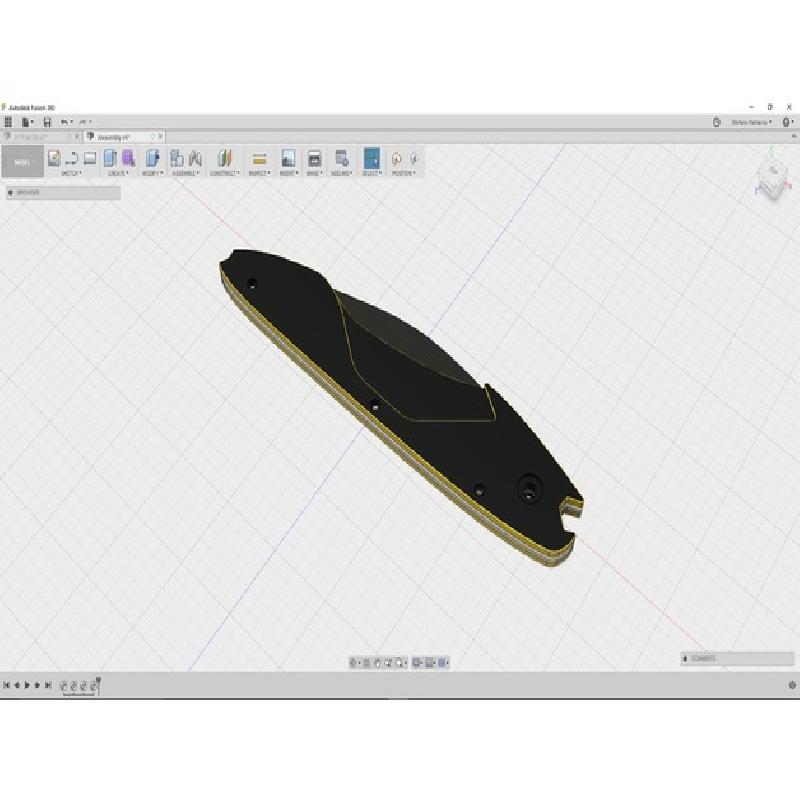The width and height of the screenshot is (800, 800).
Task: Open the Help question mark menu
Action: 787,122
